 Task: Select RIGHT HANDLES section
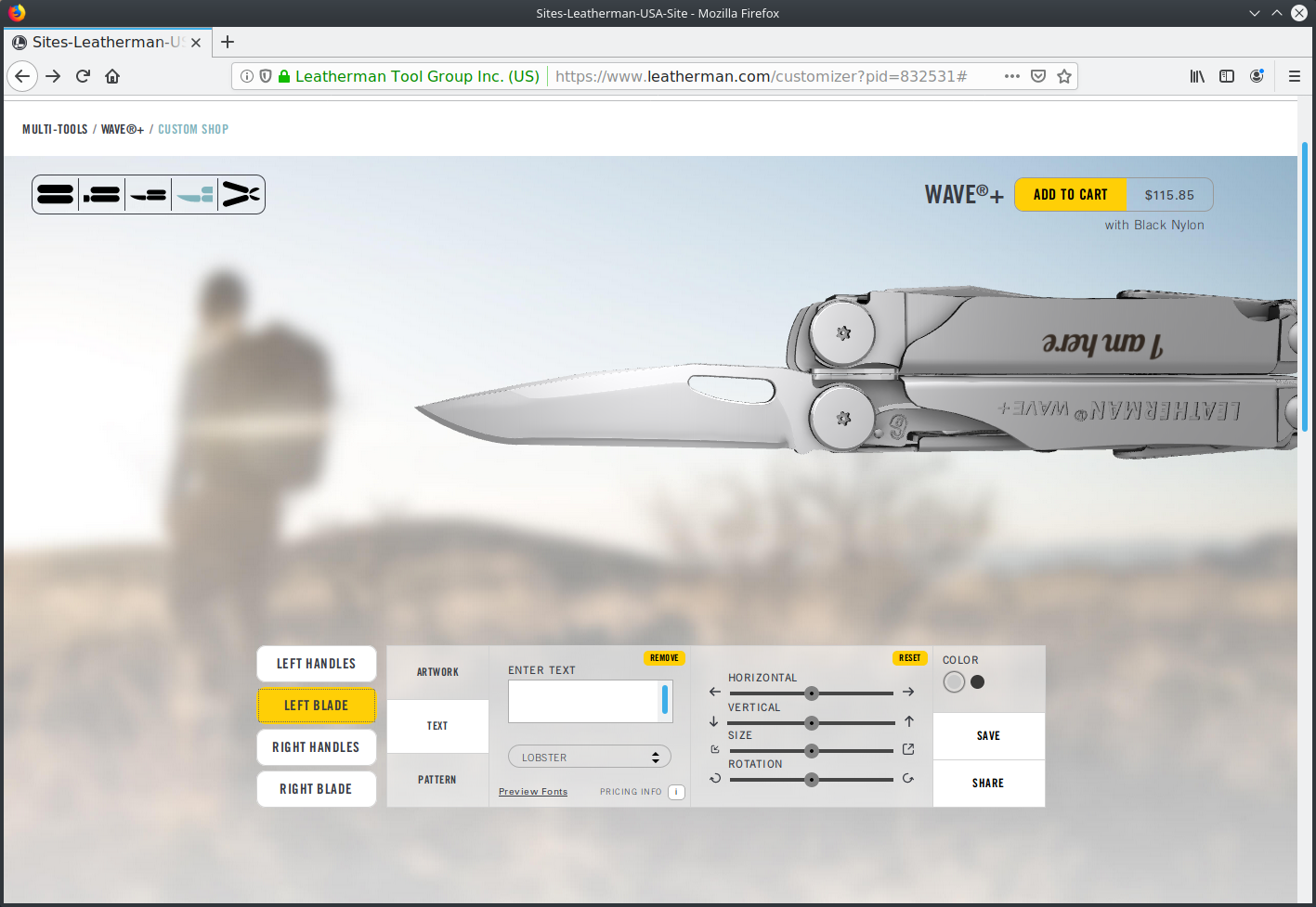[316, 747]
